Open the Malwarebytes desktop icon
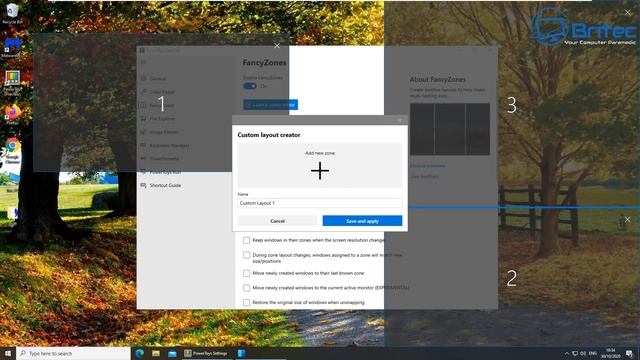Image resolution: width=640 pixels, height=360 pixels. click(x=12, y=47)
